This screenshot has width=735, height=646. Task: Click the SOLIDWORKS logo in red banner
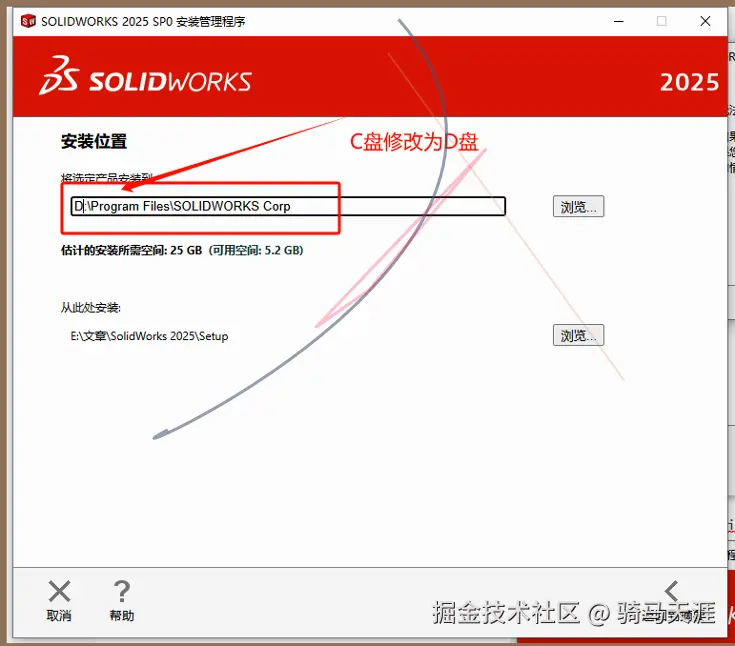pyautogui.click(x=145, y=76)
